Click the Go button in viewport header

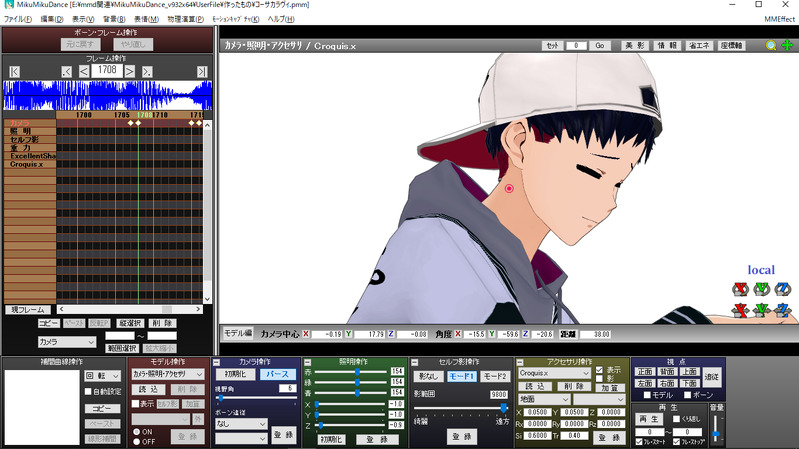click(600, 45)
